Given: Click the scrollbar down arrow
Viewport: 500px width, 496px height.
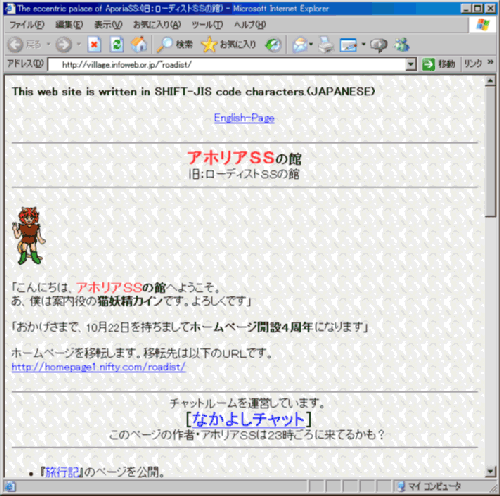Looking at the screenshot, I should (490, 471).
